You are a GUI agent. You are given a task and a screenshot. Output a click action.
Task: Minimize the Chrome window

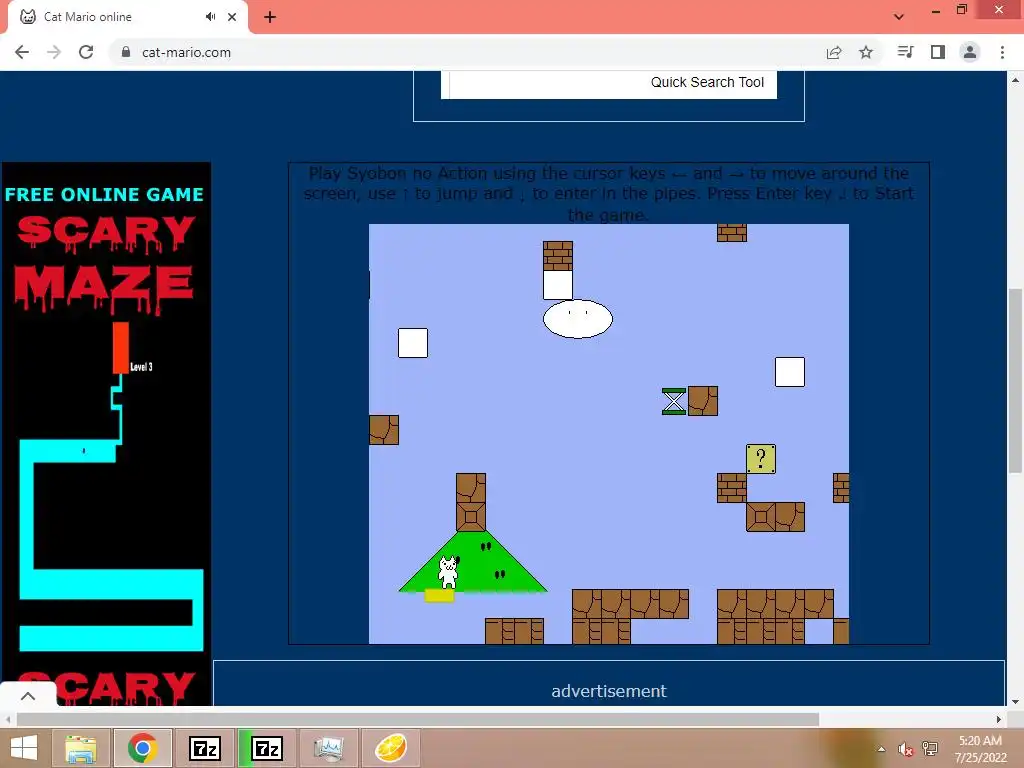936,11
